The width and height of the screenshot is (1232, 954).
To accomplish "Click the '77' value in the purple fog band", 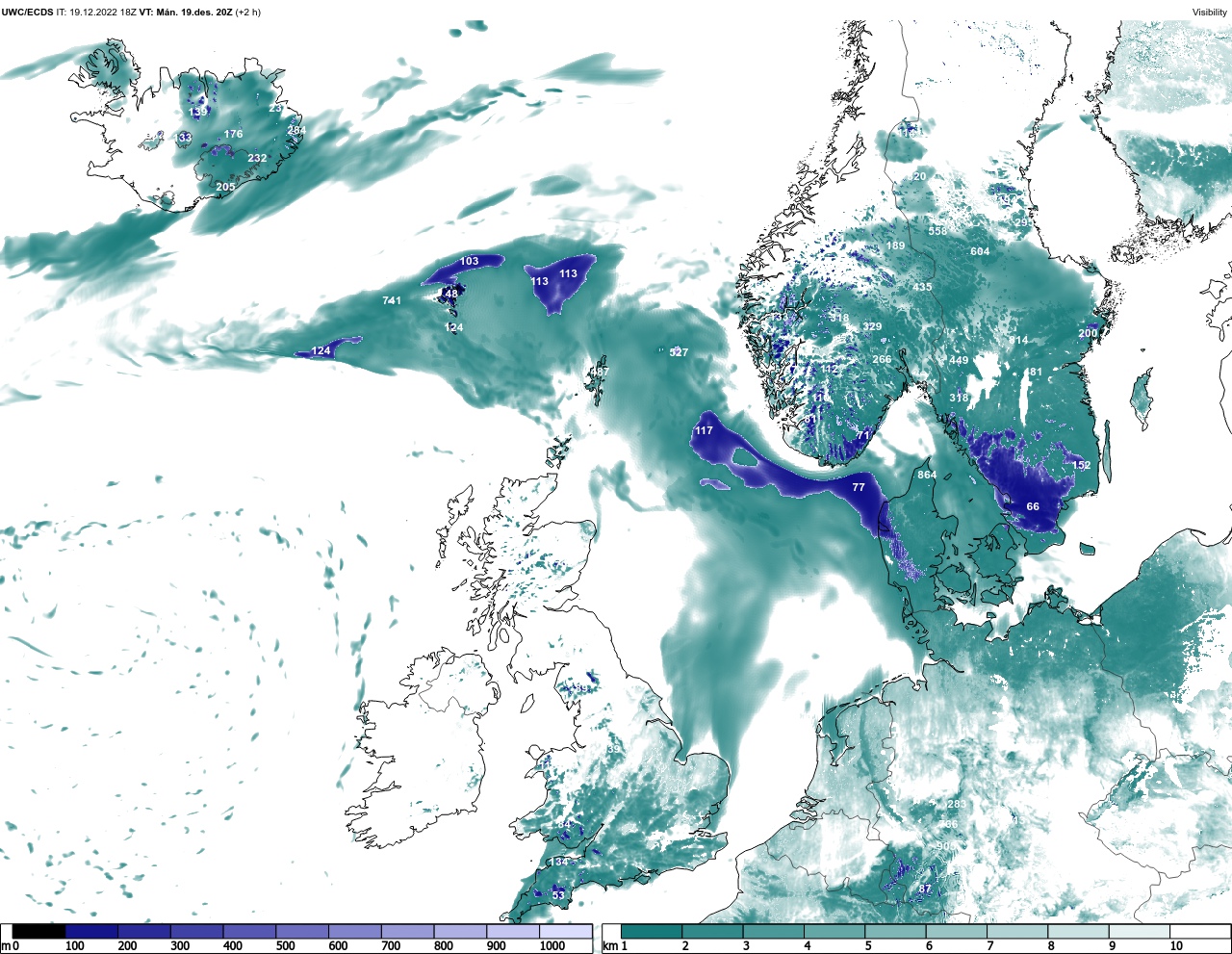I will point(859,487).
